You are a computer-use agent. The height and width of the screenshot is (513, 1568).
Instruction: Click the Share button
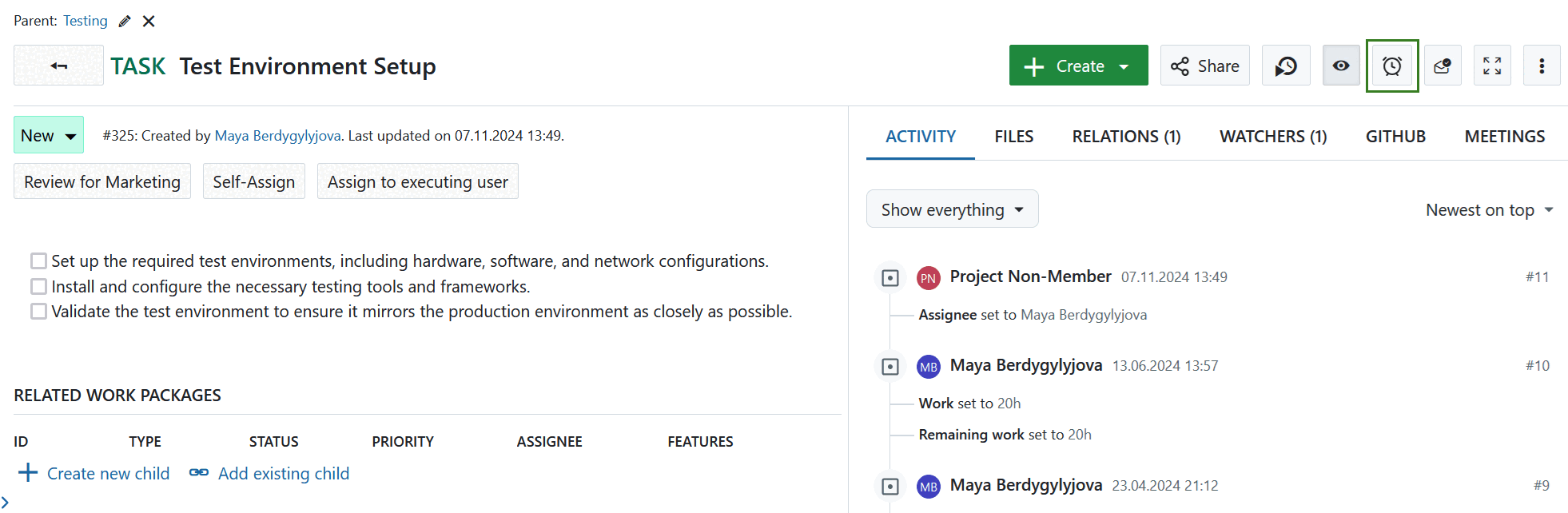click(1204, 66)
